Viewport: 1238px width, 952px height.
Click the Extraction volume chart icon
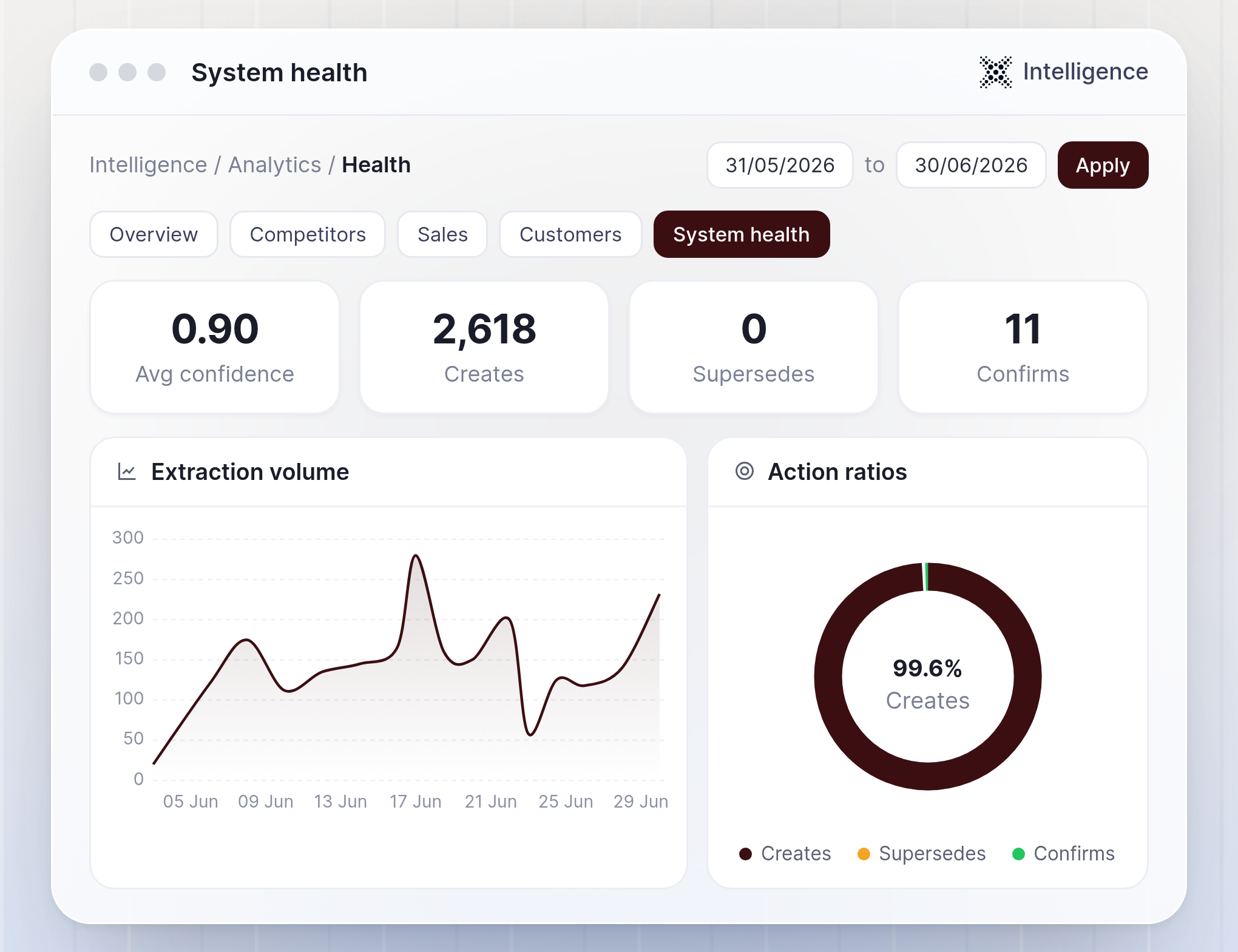(x=127, y=471)
